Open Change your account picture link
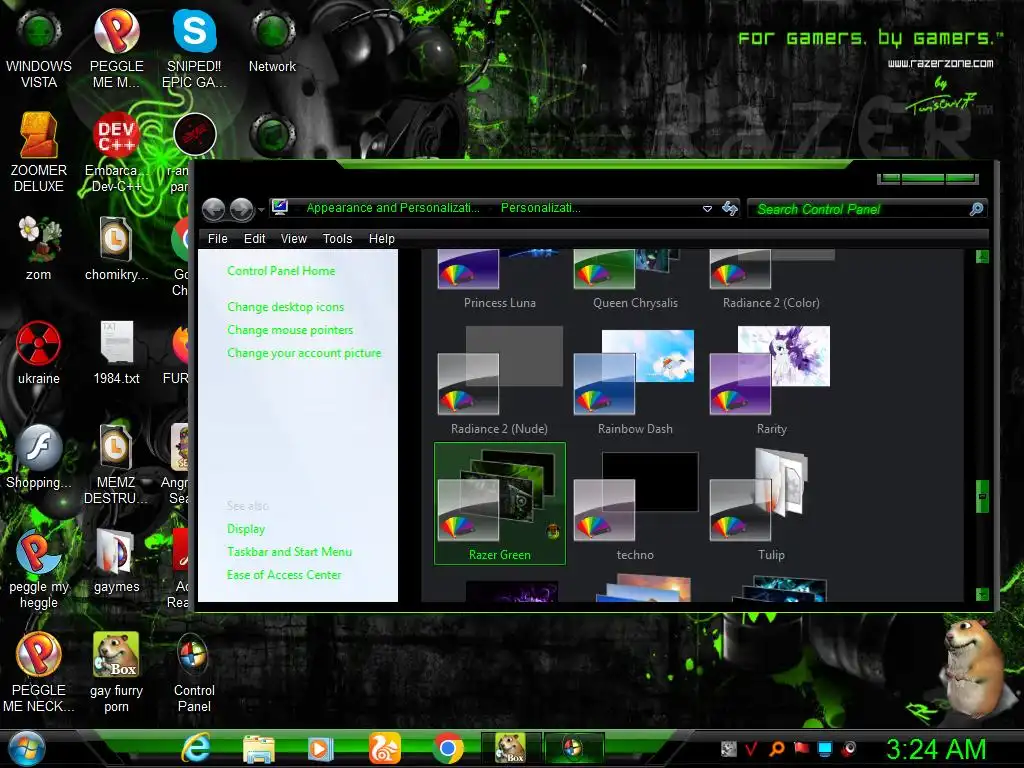 (x=304, y=353)
